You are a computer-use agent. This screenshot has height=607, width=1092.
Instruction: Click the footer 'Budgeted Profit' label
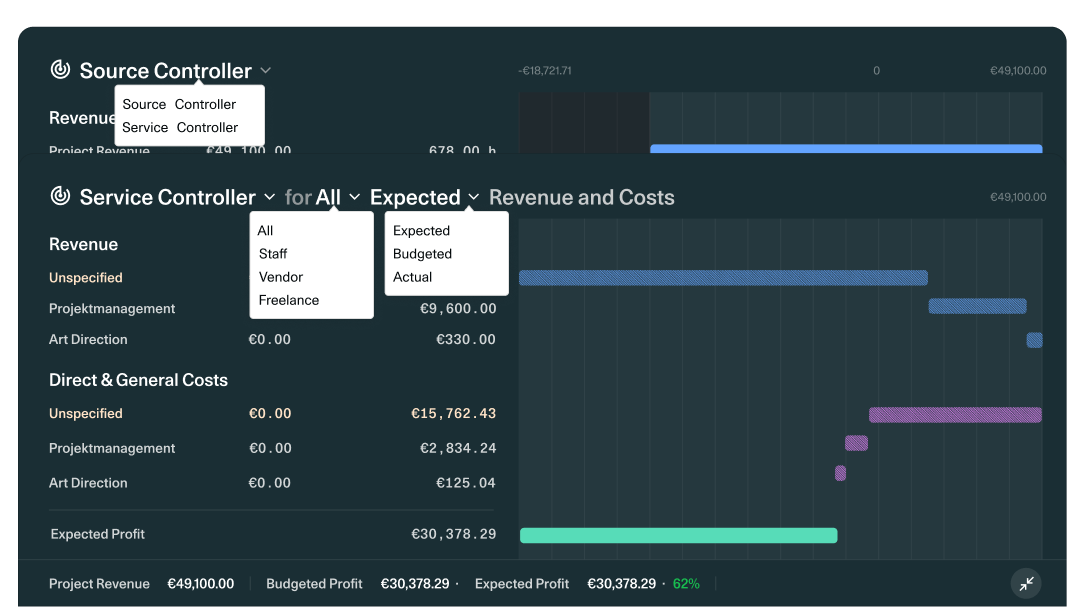(314, 584)
